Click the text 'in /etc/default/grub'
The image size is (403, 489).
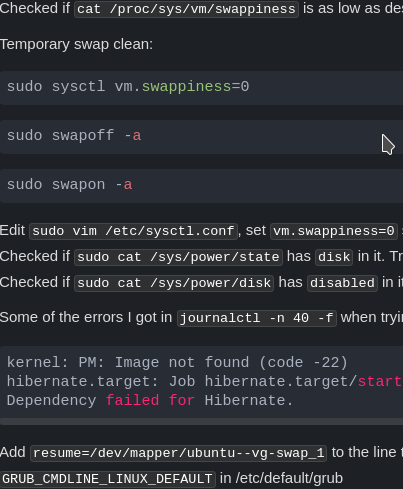pos(281,478)
